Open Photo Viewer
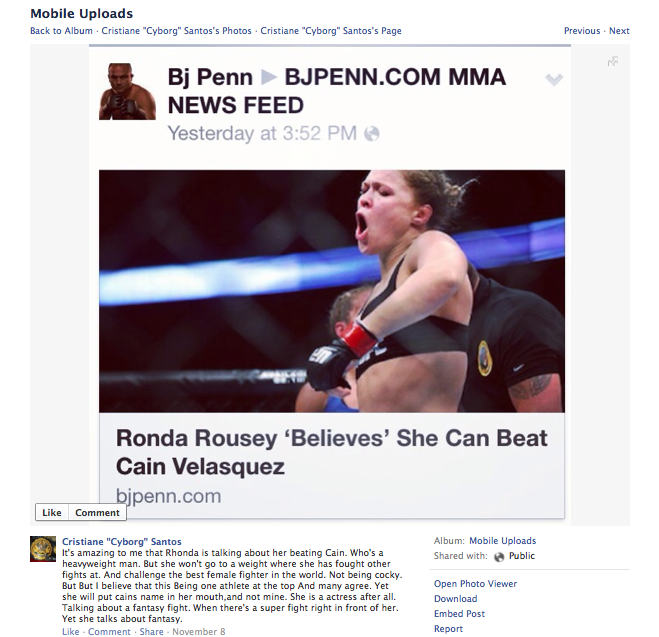 [475, 584]
